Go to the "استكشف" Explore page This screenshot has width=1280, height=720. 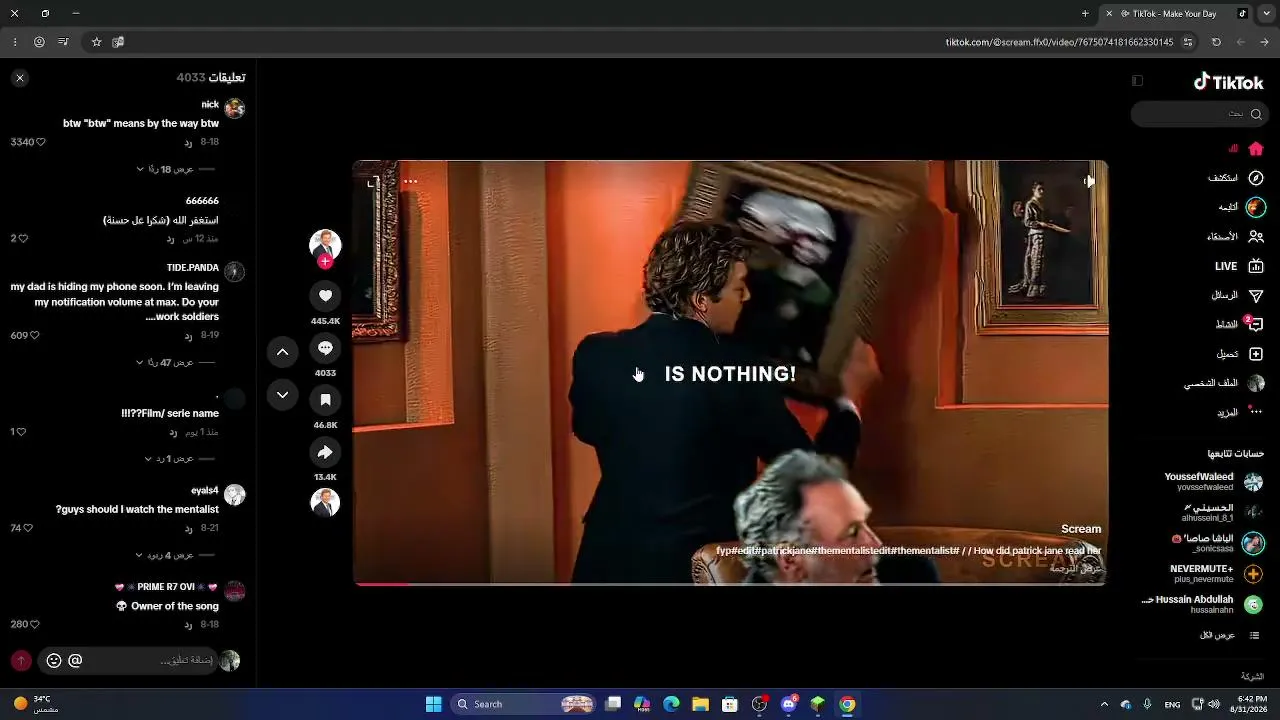click(1236, 178)
